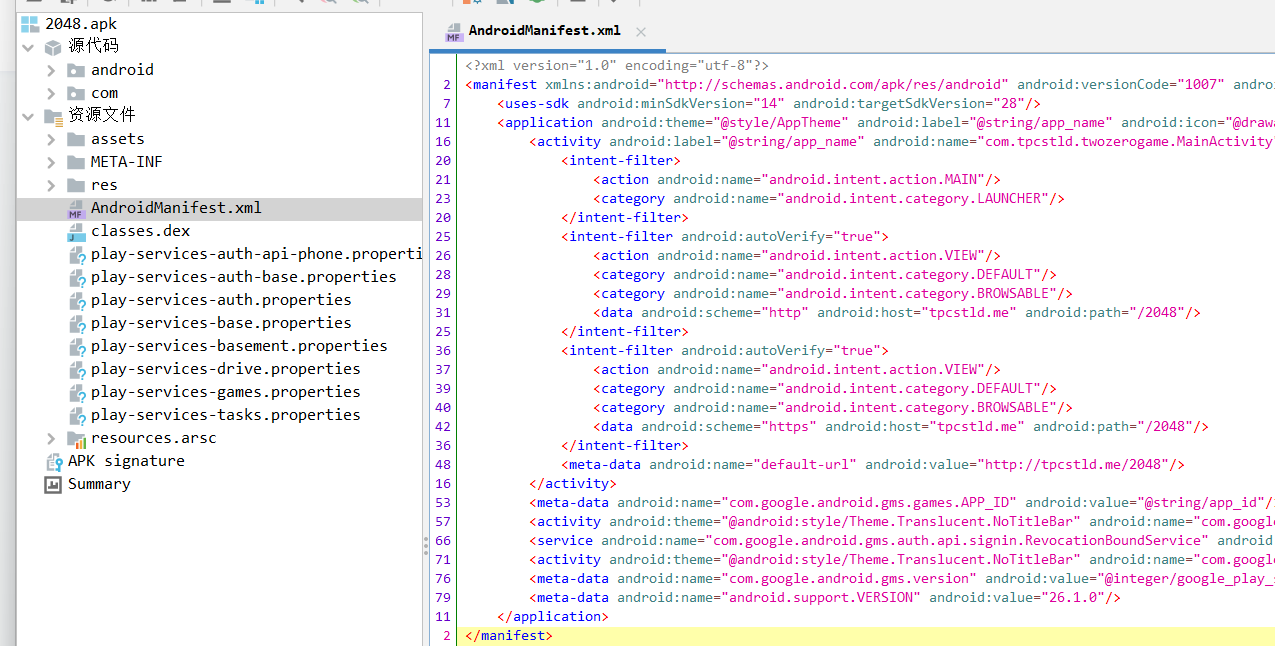Click the 资源文件 resources icon
Screen dimensions: 1275x646
tap(53, 116)
